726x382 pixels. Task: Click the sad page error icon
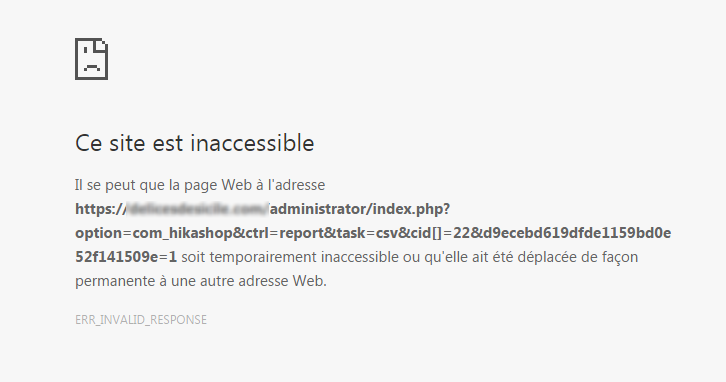92,59
